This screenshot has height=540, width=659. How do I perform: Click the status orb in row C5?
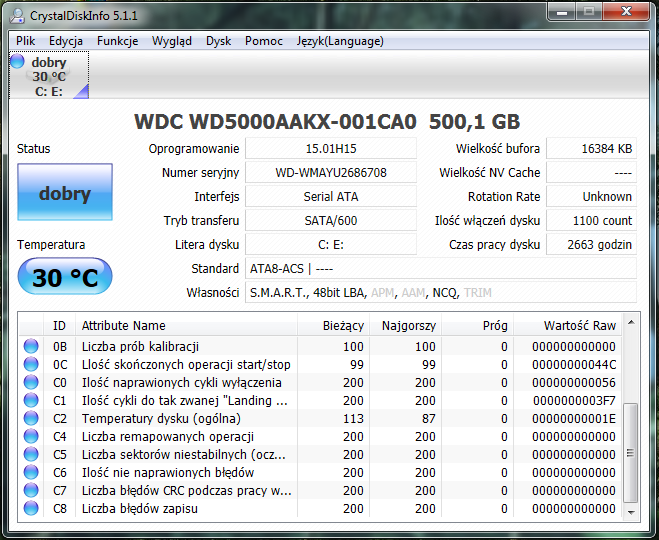tap(31, 455)
